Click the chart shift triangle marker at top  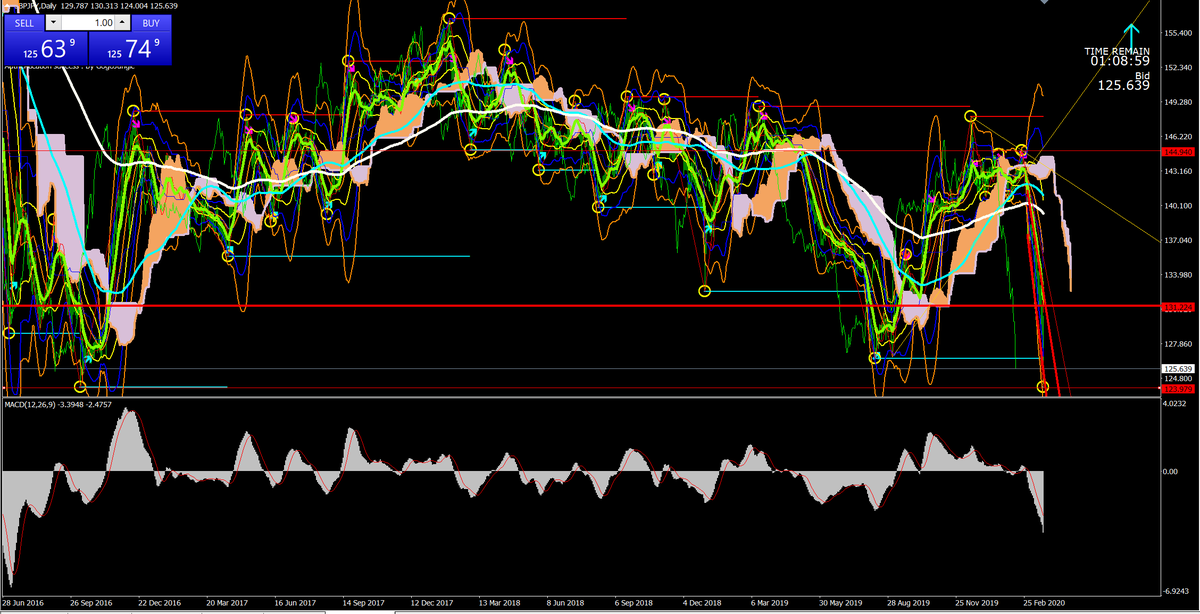(x=1046, y=3)
